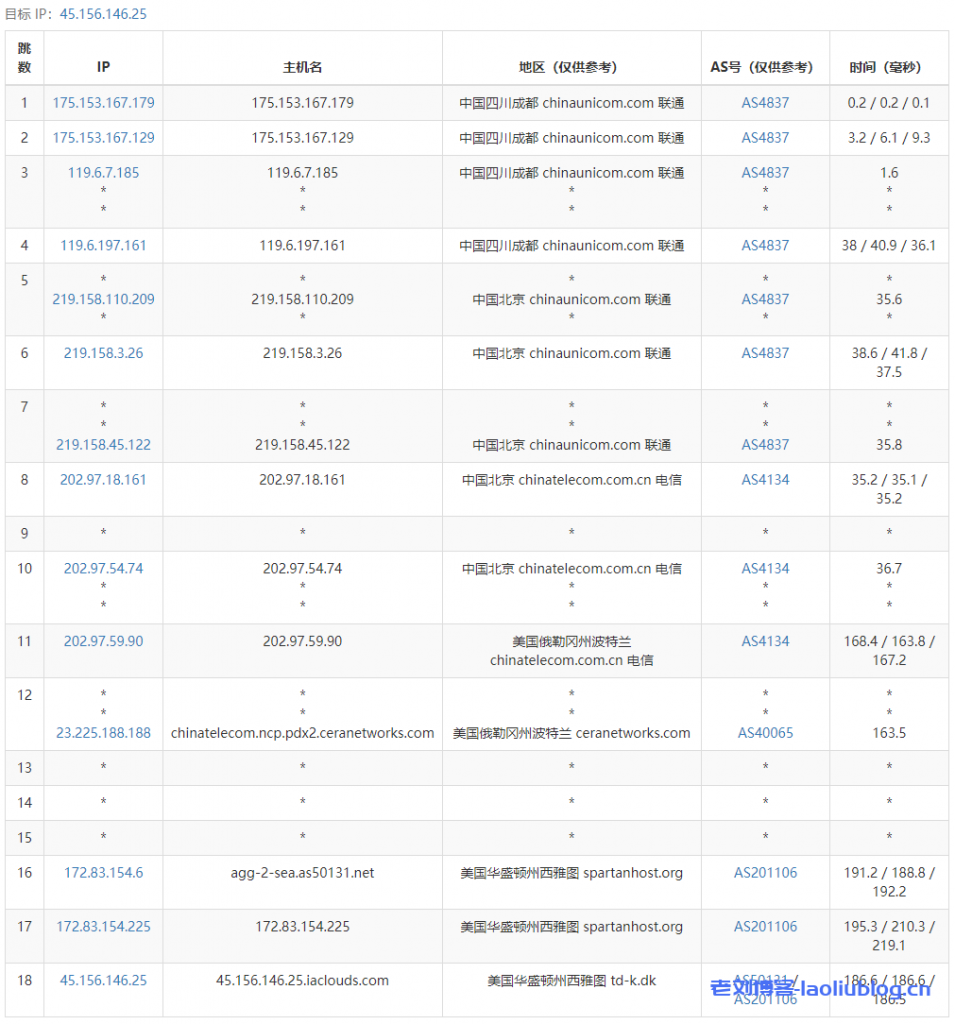Click IP link 175.153.167.179 in hop 1
This screenshot has width=955, height=1024.
103,103
